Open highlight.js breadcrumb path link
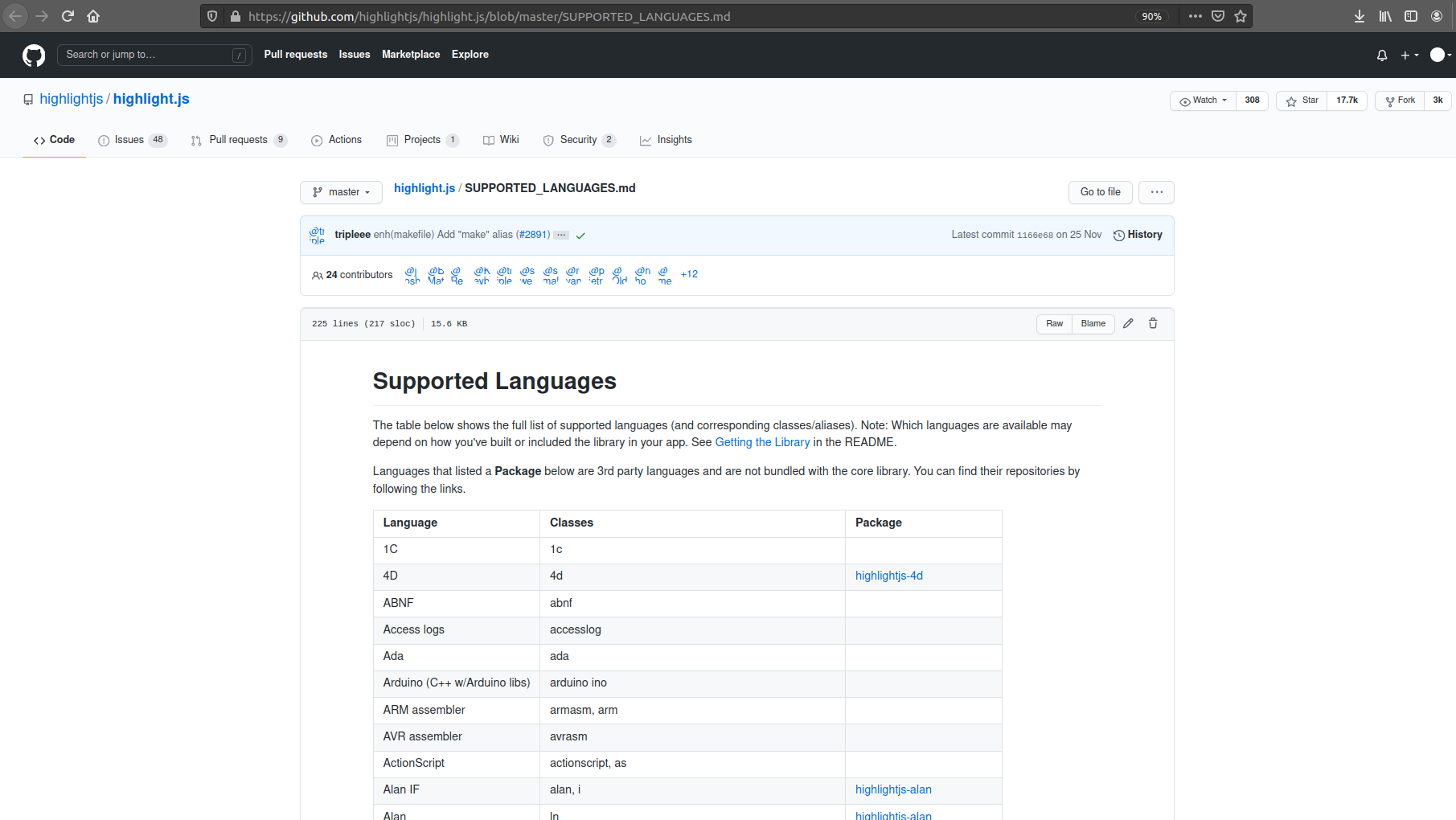This screenshot has height=820, width=1456. (x=424, y=188)
